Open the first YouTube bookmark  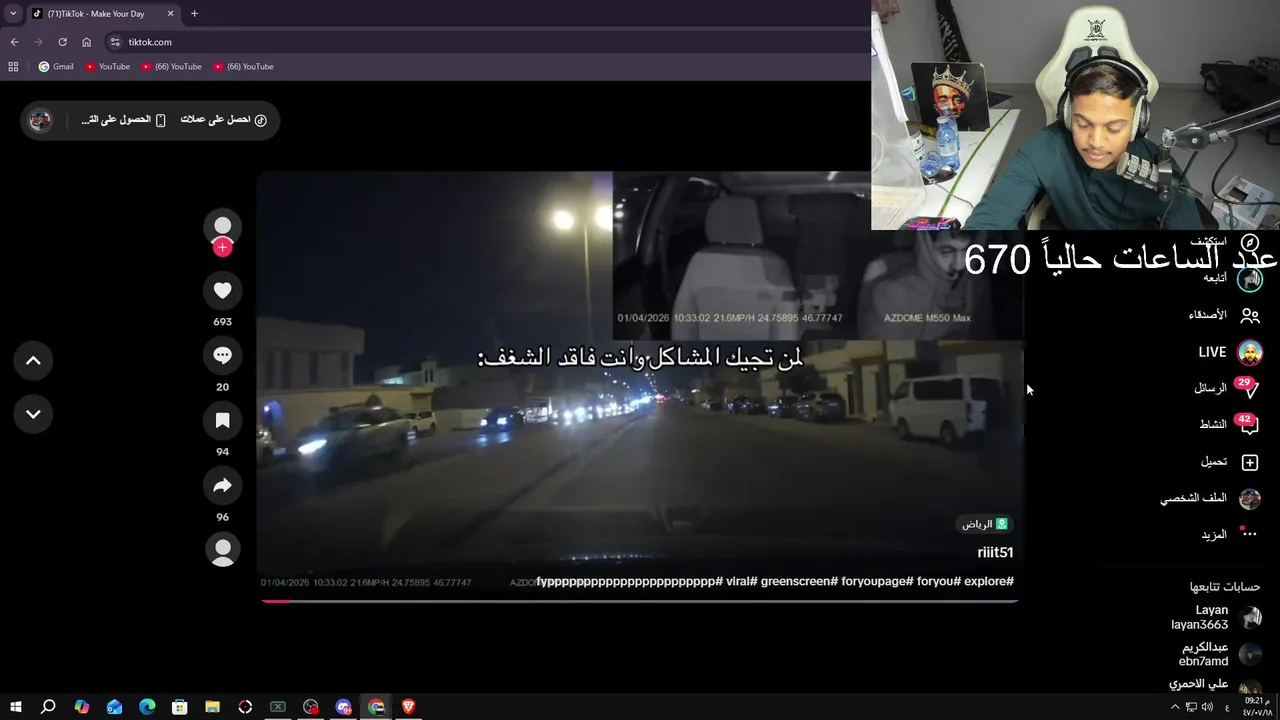point(107,67)
